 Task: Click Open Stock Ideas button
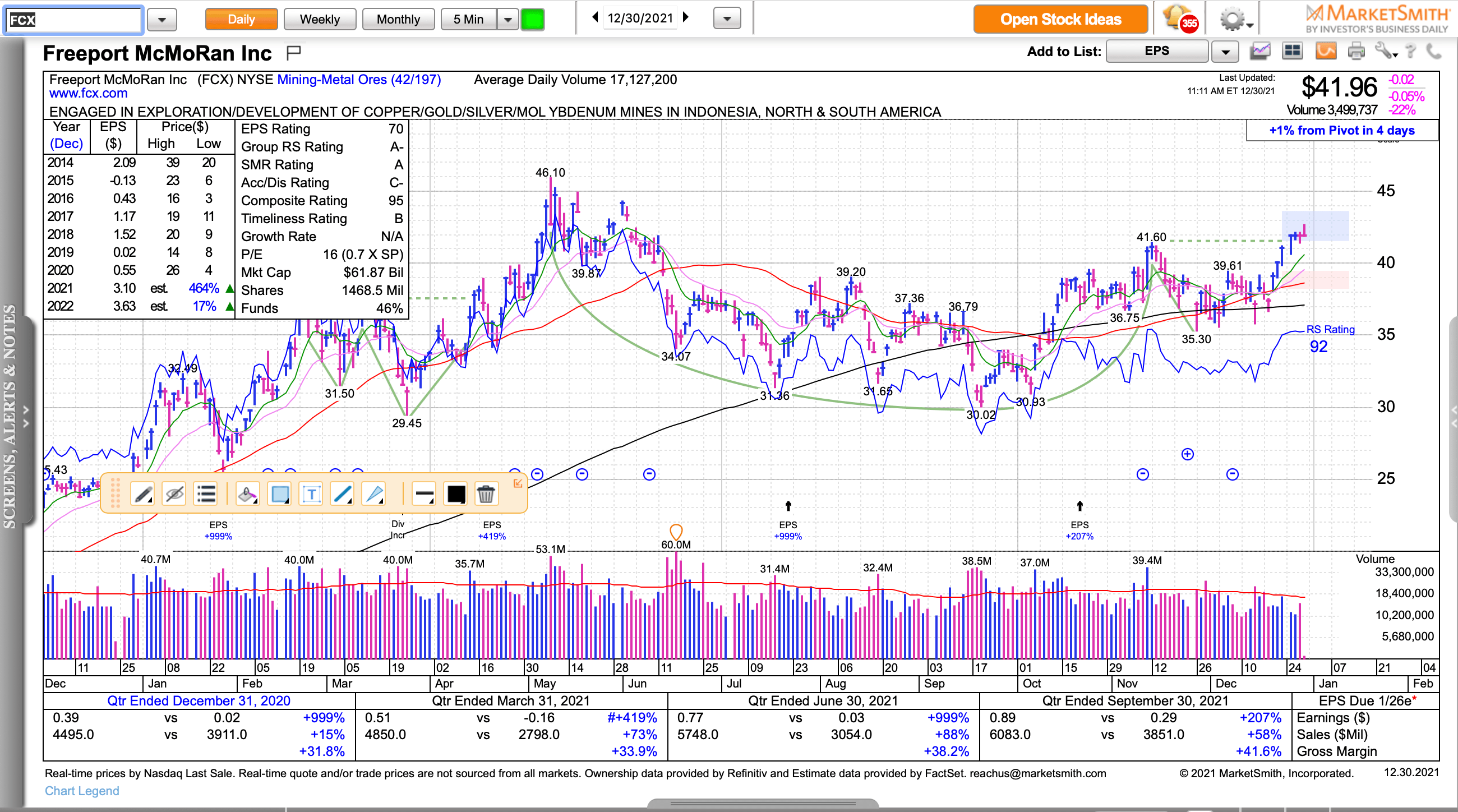tap(1060, 19)
